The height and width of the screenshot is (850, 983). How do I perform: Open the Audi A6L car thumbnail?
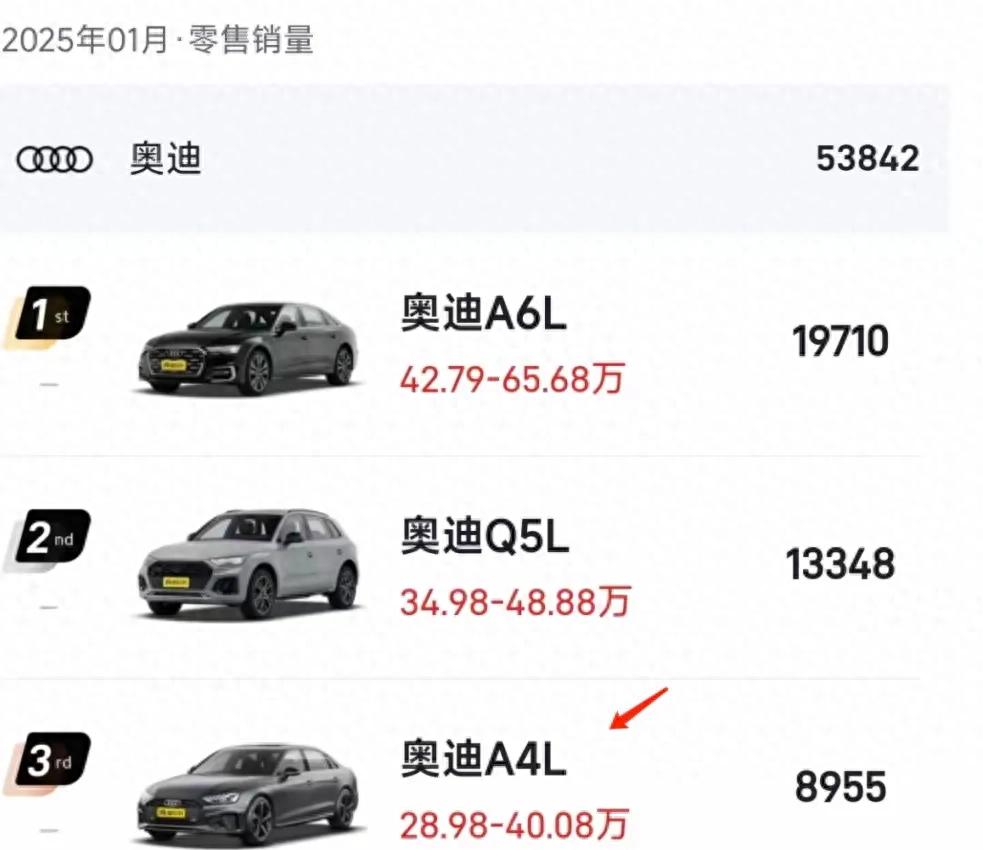[x=247, y=347]
